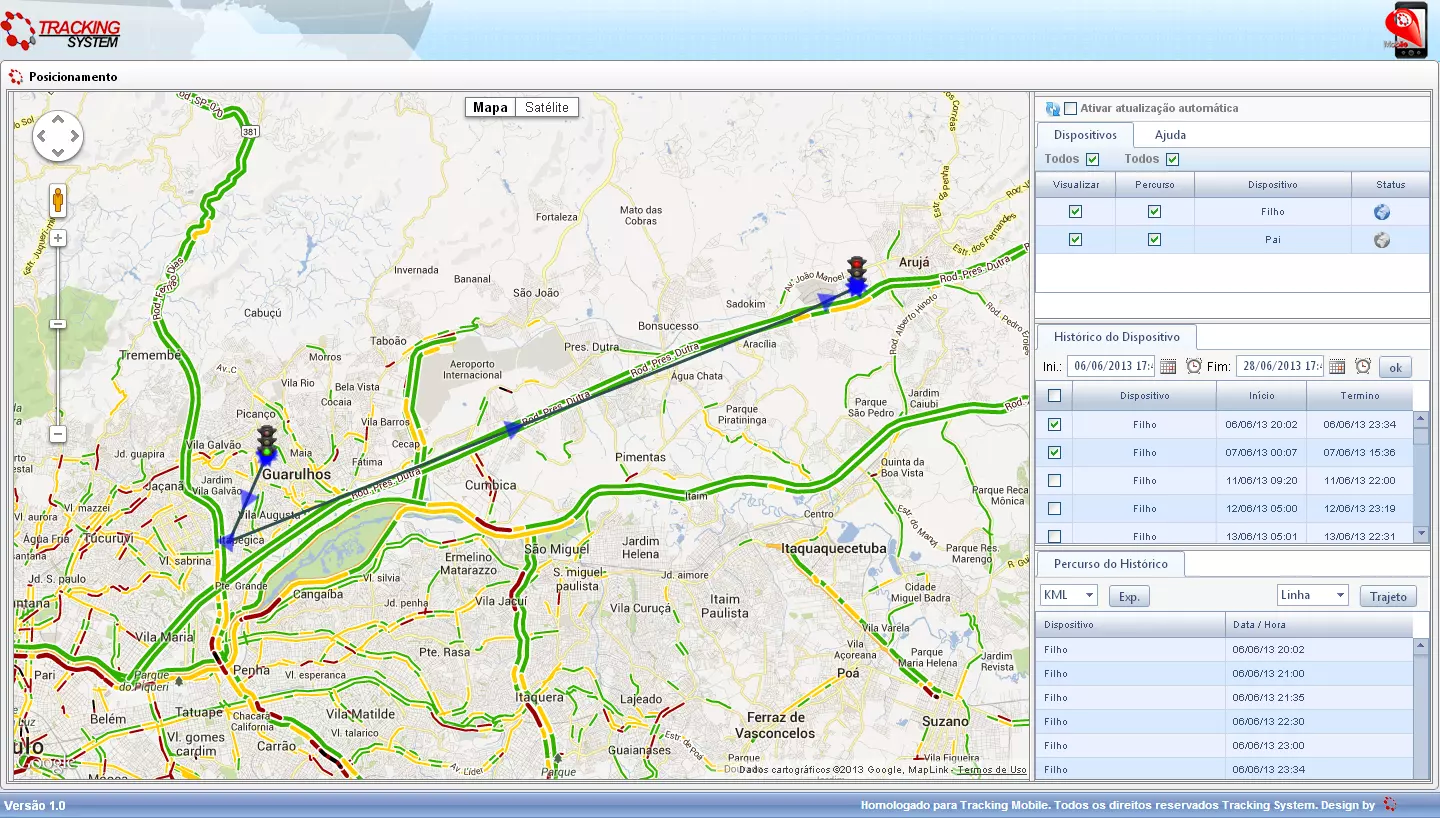Open the Linha route style dropdown
The height and width of the screenshot is (818, 1440).
click(x=1313, y=595)
